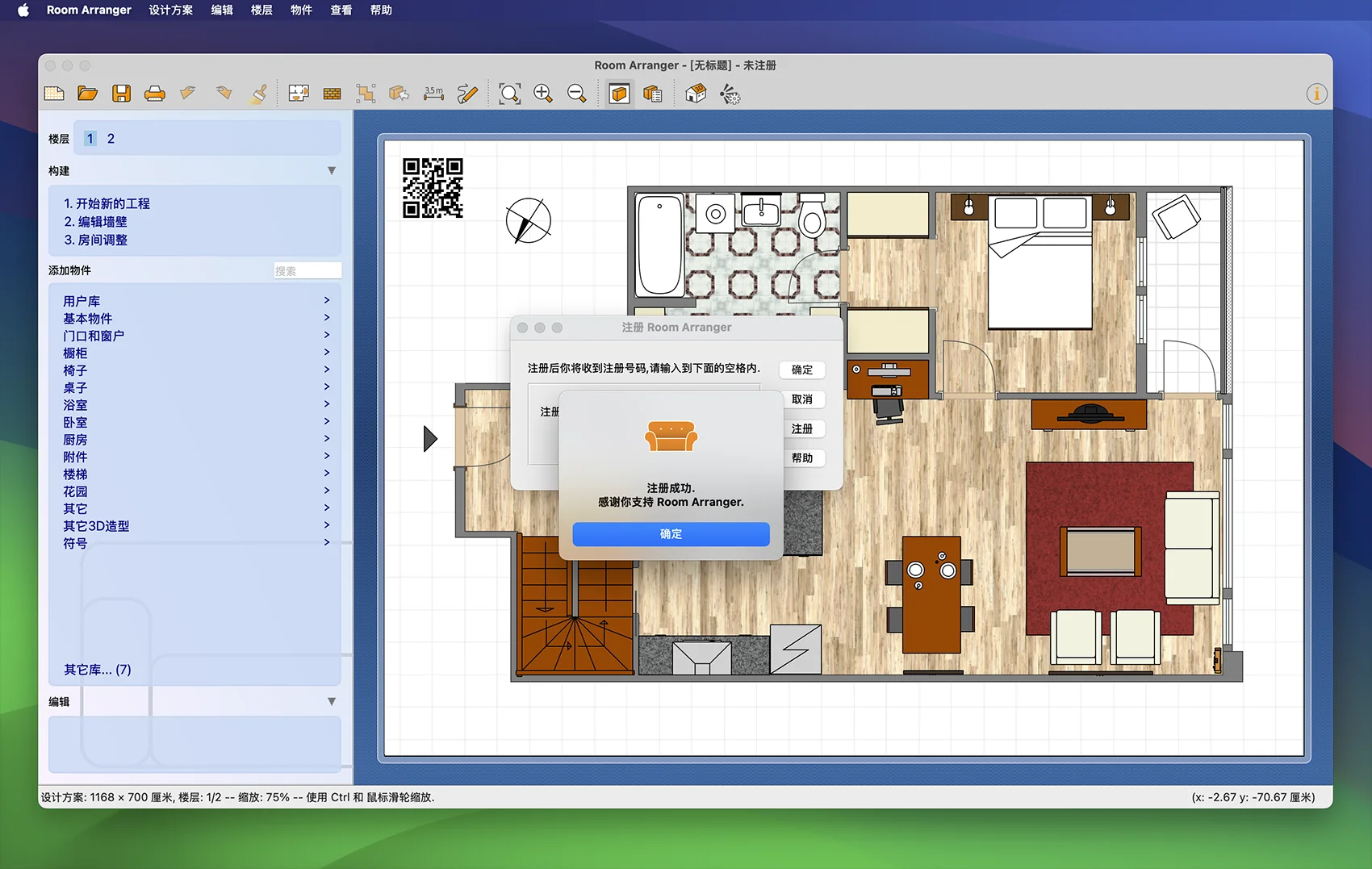Screen dimensions: 1372x869
Task: Click the new project icon in toolbar
Action: (54, 94)
